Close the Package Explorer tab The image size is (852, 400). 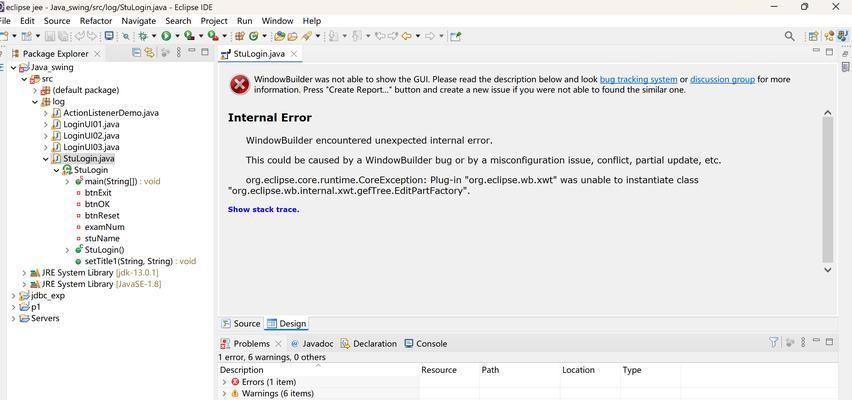tap(97, 54)
